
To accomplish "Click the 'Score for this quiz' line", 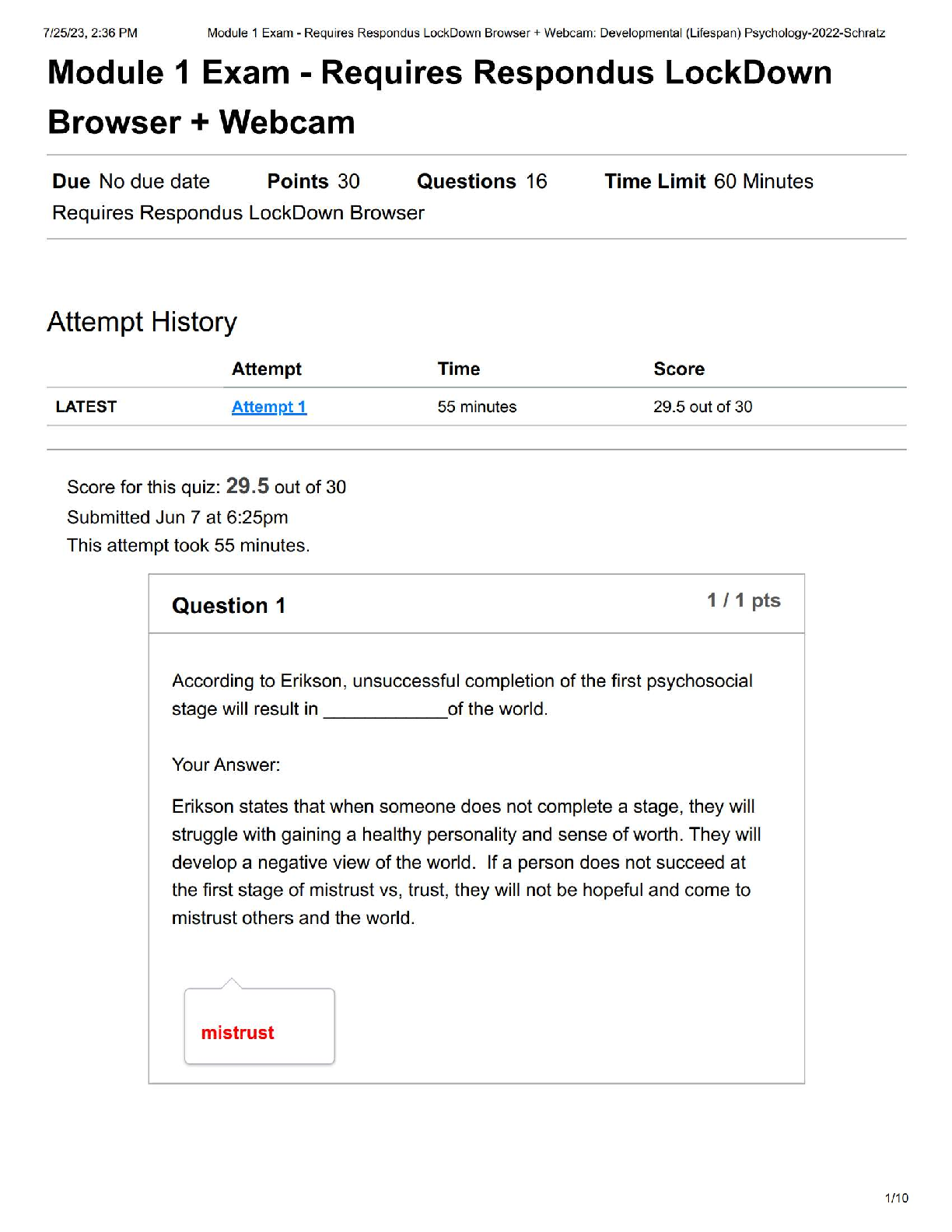I will tap(206, 487).
